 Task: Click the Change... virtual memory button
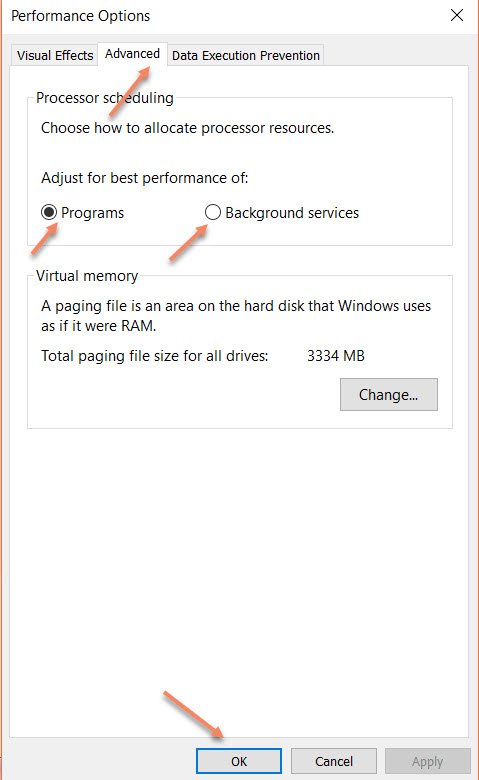(x=388, y=394)
